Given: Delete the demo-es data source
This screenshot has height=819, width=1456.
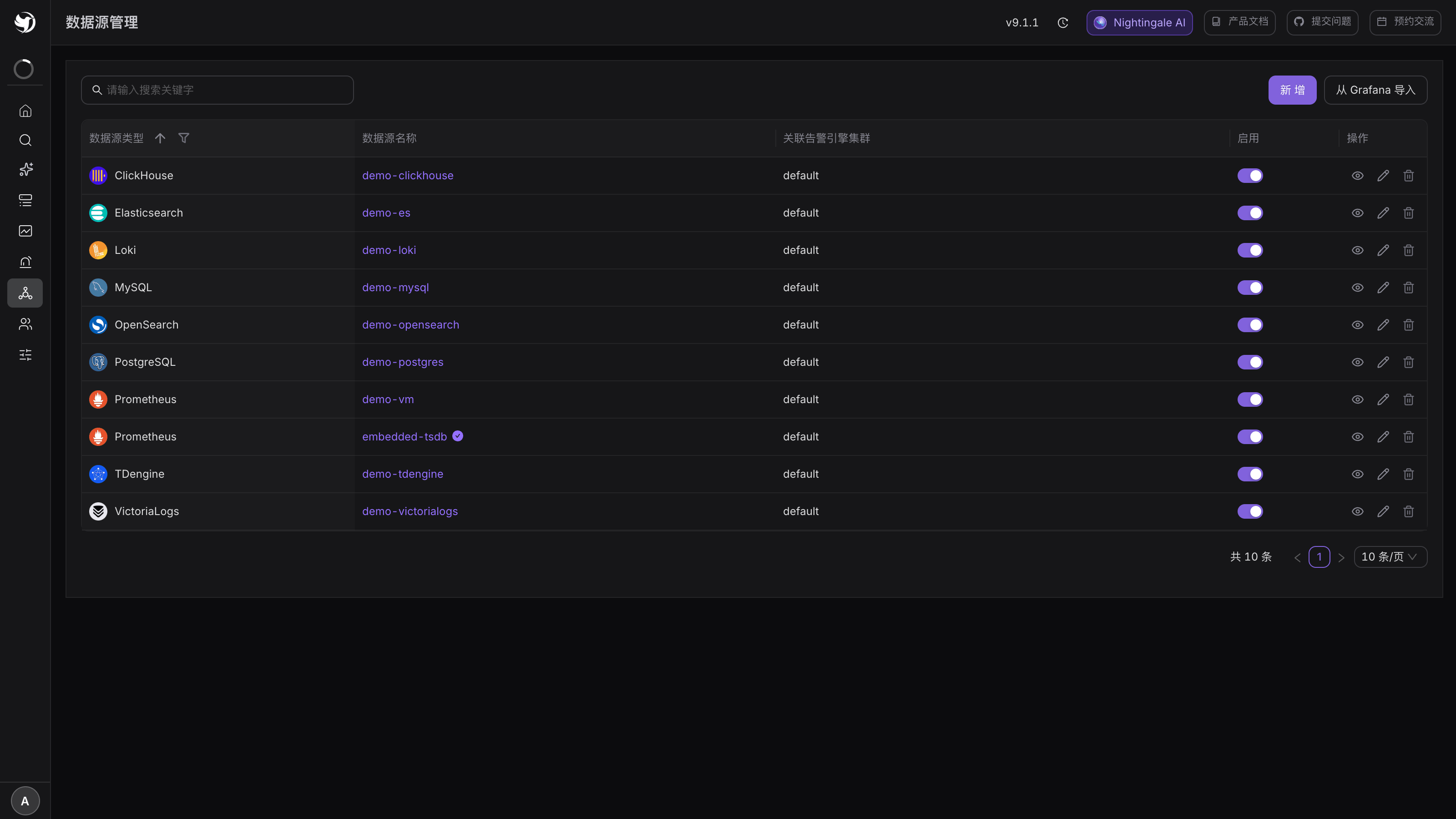Looking at the screenshot, I should pyautogui.click(x=1409, y=213).
